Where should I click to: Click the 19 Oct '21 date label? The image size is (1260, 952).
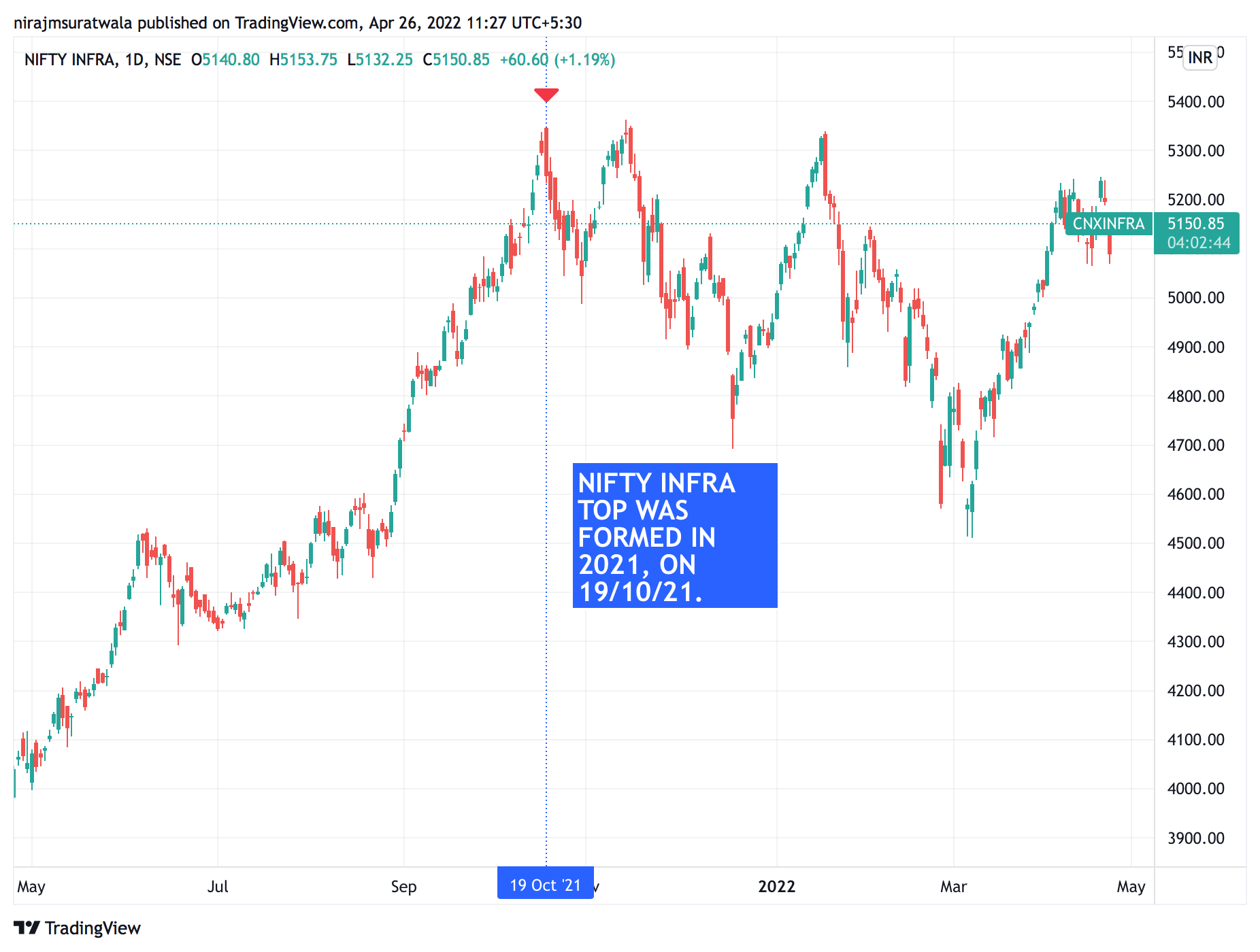click(546, 884)
